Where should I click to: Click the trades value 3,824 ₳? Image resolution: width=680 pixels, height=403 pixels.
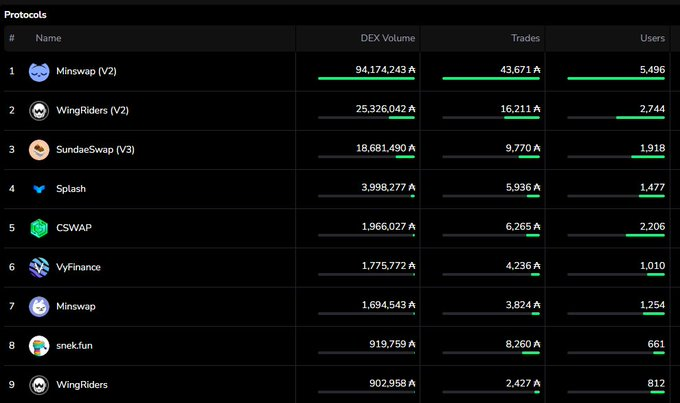523,305
